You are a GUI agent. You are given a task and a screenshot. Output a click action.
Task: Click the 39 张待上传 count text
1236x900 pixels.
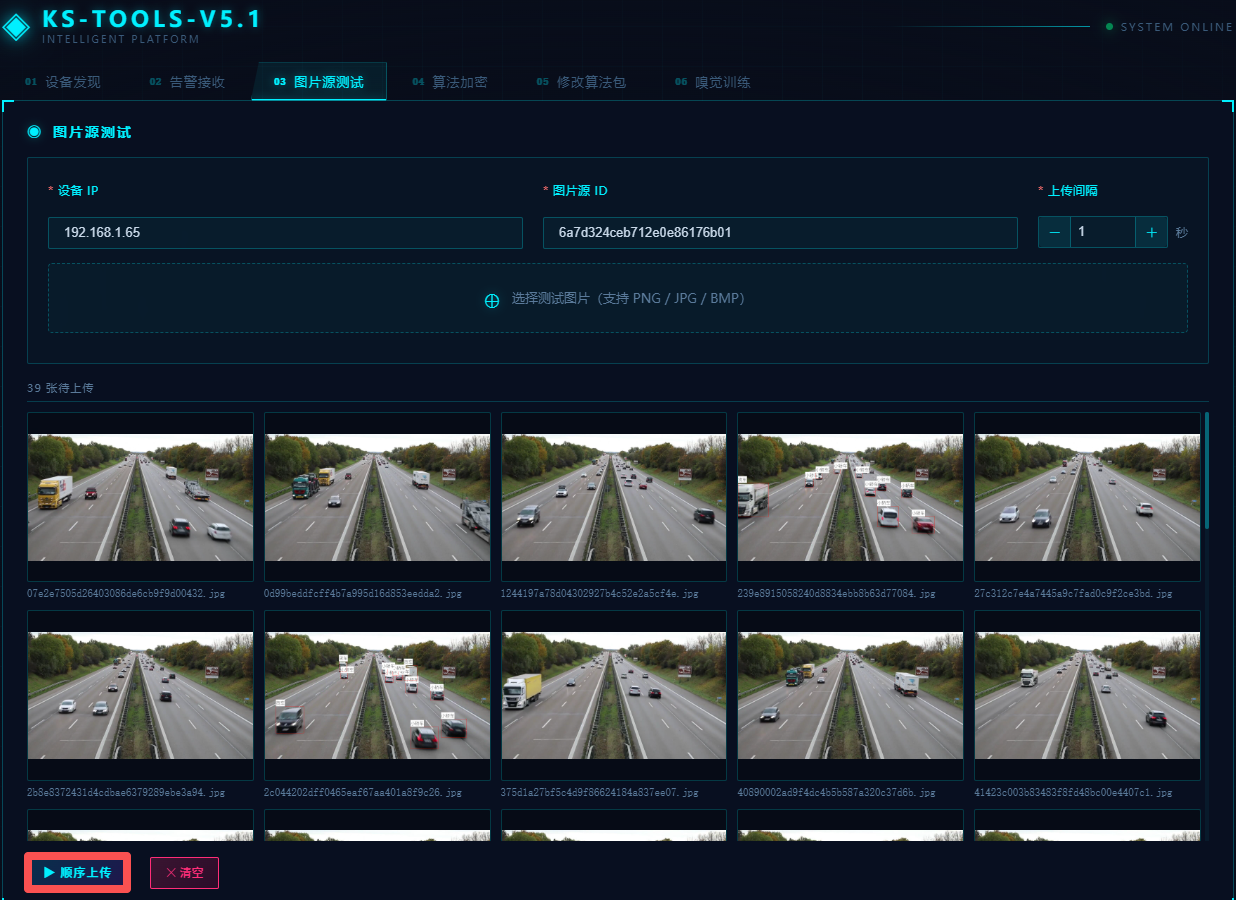pyautogui.click(x=60, y=388)
